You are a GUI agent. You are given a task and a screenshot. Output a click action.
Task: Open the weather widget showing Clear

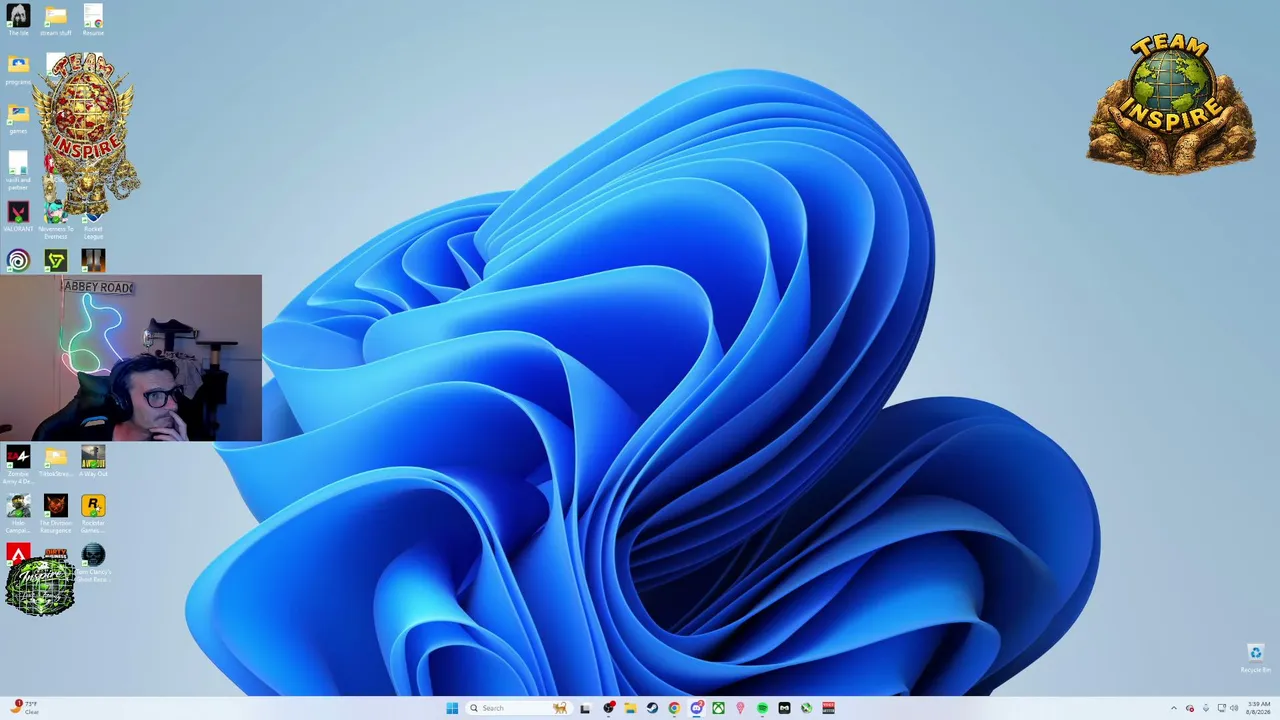point(25,708)
